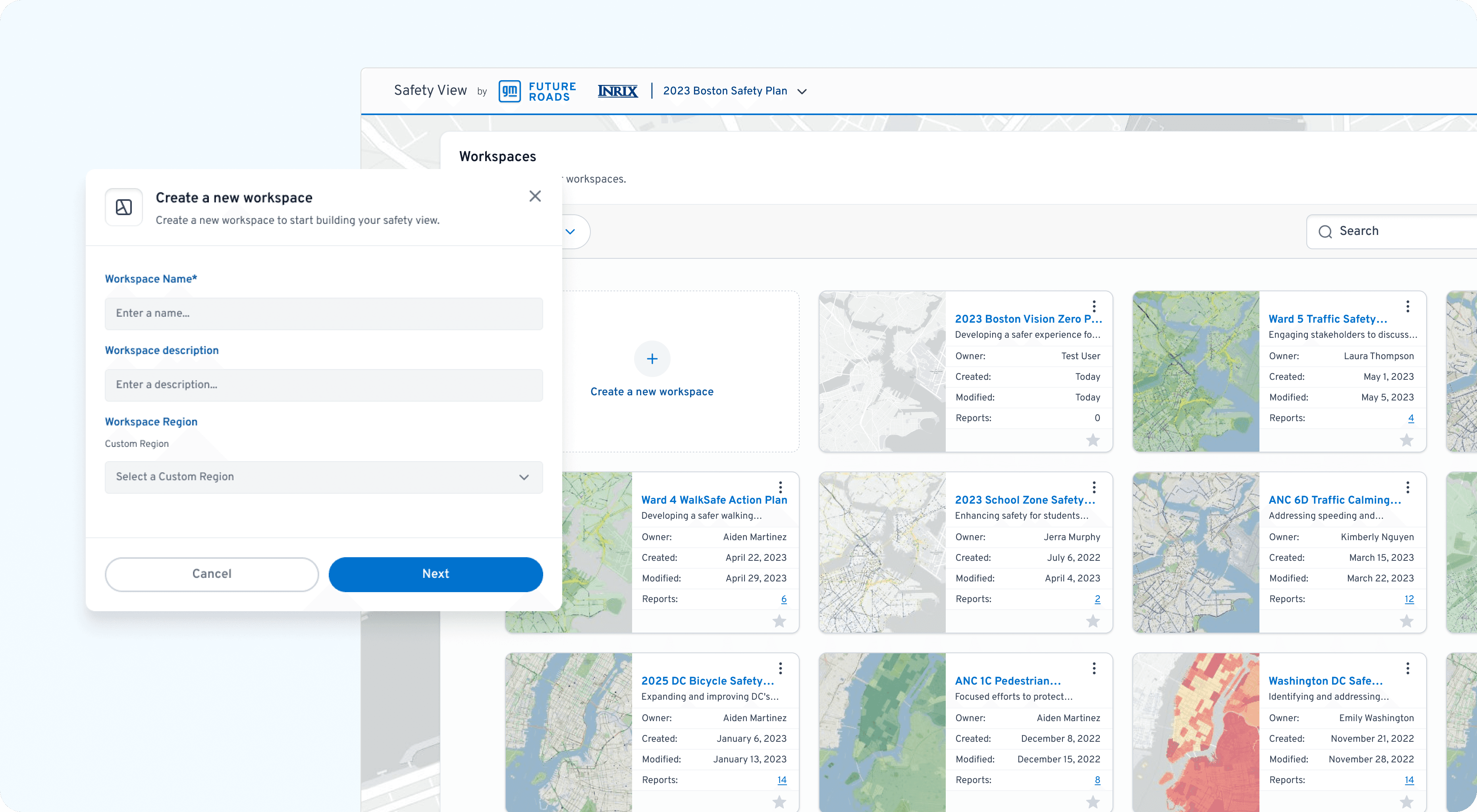Expand the Select a Custom Region dropdown
This screenshot has height=812, width=1477.
[x=323, y=477]
